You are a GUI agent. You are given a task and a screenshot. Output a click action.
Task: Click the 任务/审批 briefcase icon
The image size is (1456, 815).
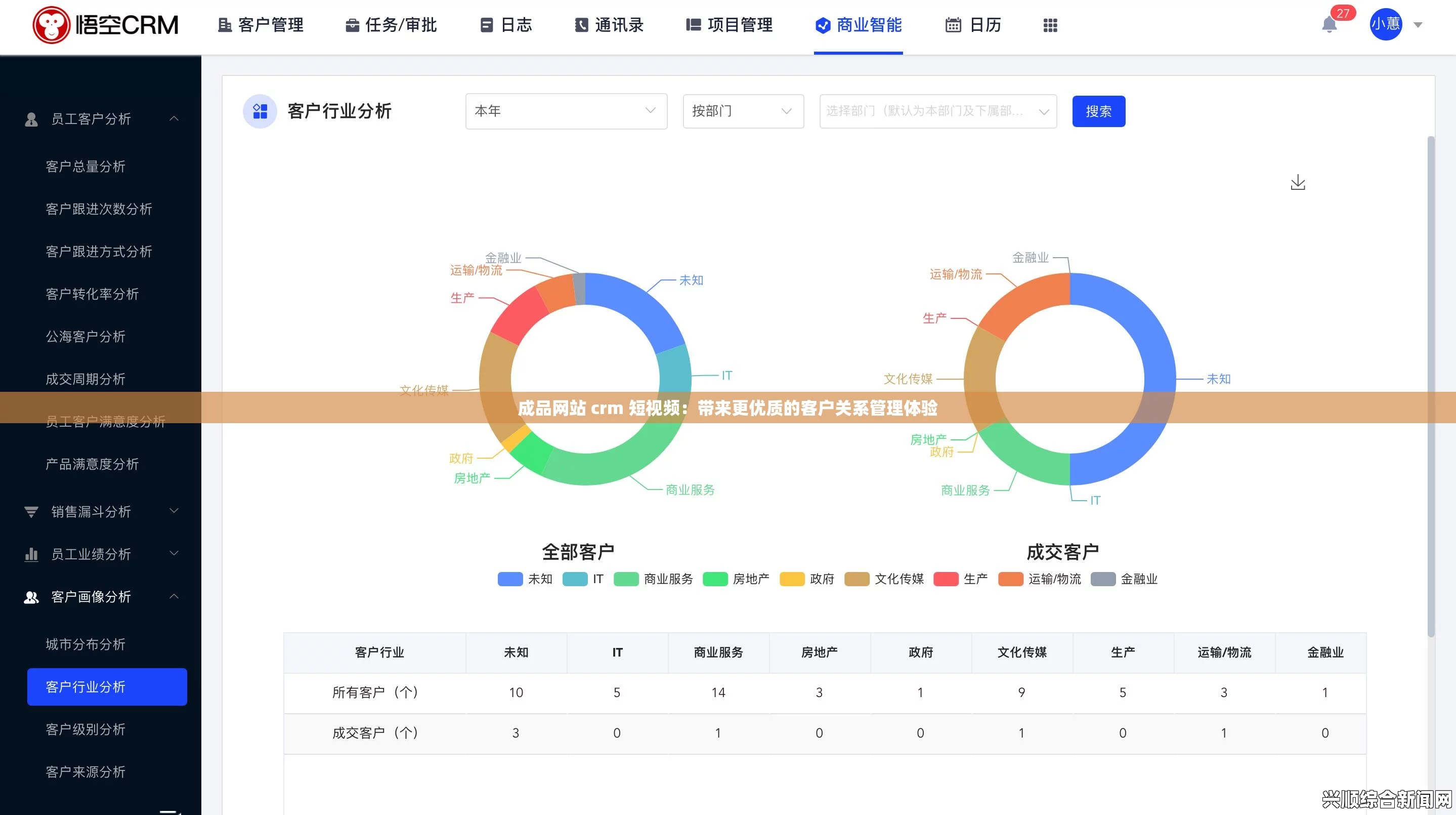point(352,25)
